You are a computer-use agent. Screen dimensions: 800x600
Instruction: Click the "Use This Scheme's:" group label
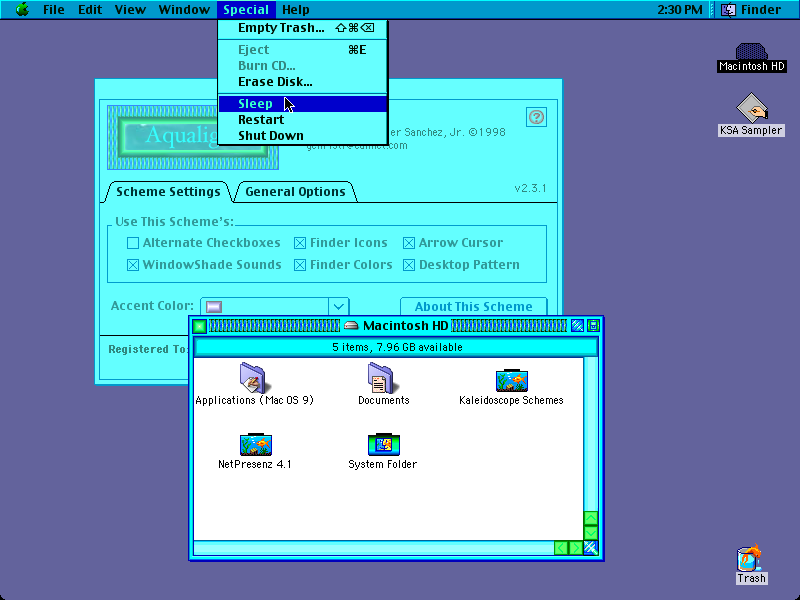pyautogui.click(x=174, y=222)
